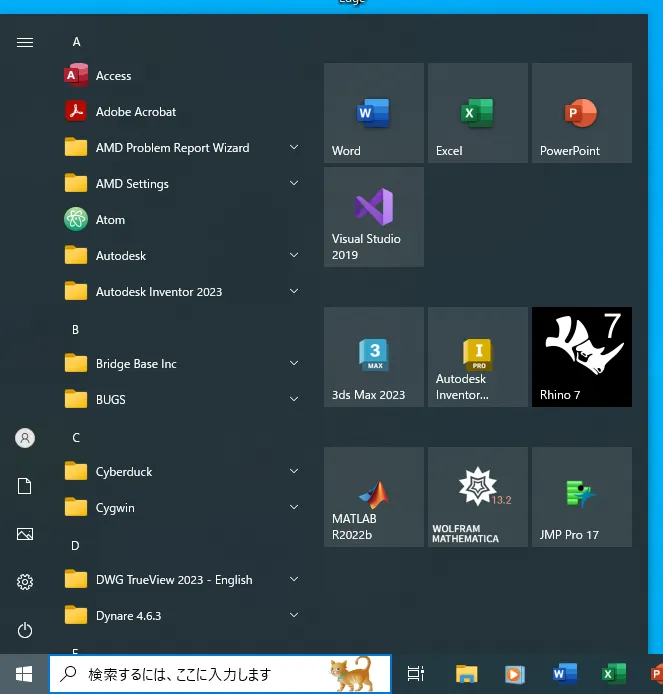Viewport: 663px width, 694px height.
Task: Expand the Bridge Base Inc folder
Action: coord(293,364)
